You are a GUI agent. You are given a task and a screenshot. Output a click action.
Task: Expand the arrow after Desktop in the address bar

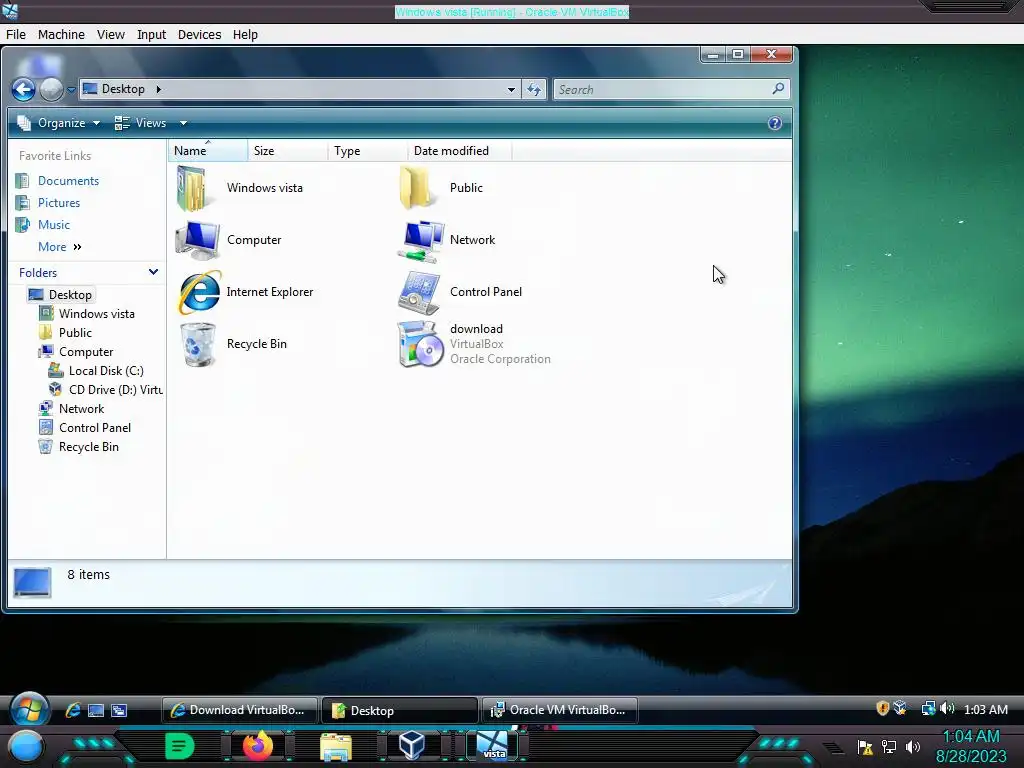coord(159,89)
